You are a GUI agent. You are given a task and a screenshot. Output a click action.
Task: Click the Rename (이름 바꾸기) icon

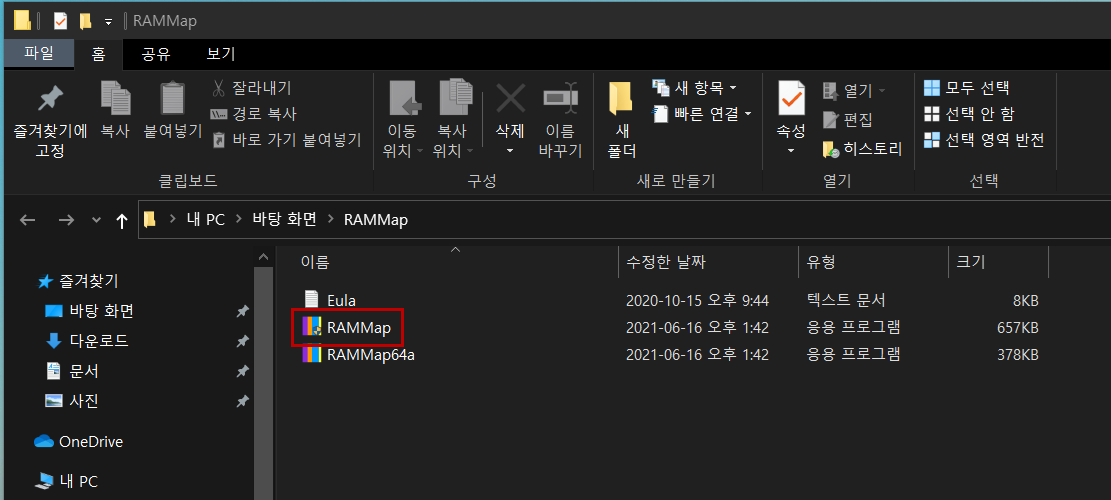coord(560,98)
